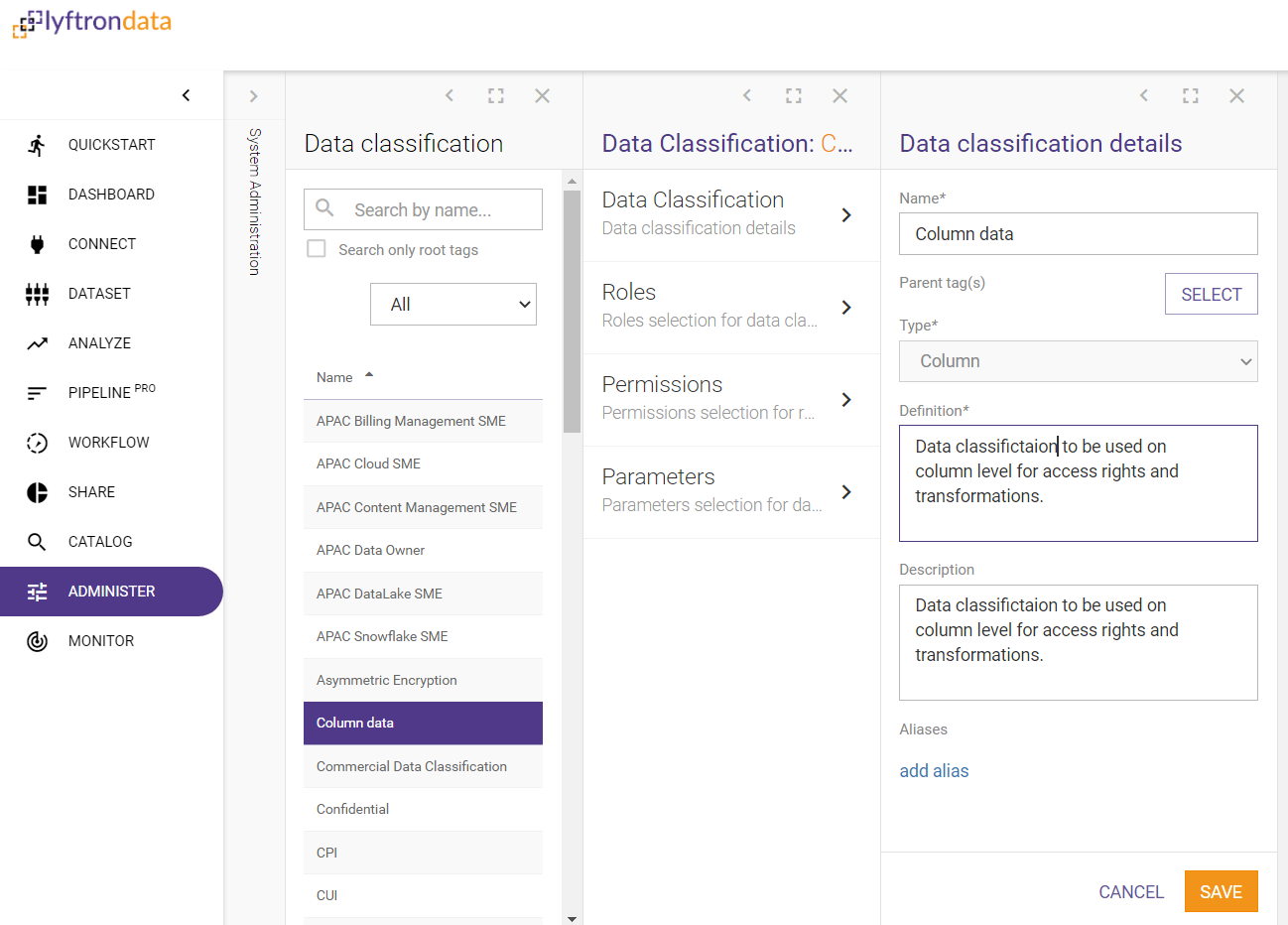Open the Type Column dropdown
The width and height of the screenshot is (1288, 925).
[x=1079, y=361]
